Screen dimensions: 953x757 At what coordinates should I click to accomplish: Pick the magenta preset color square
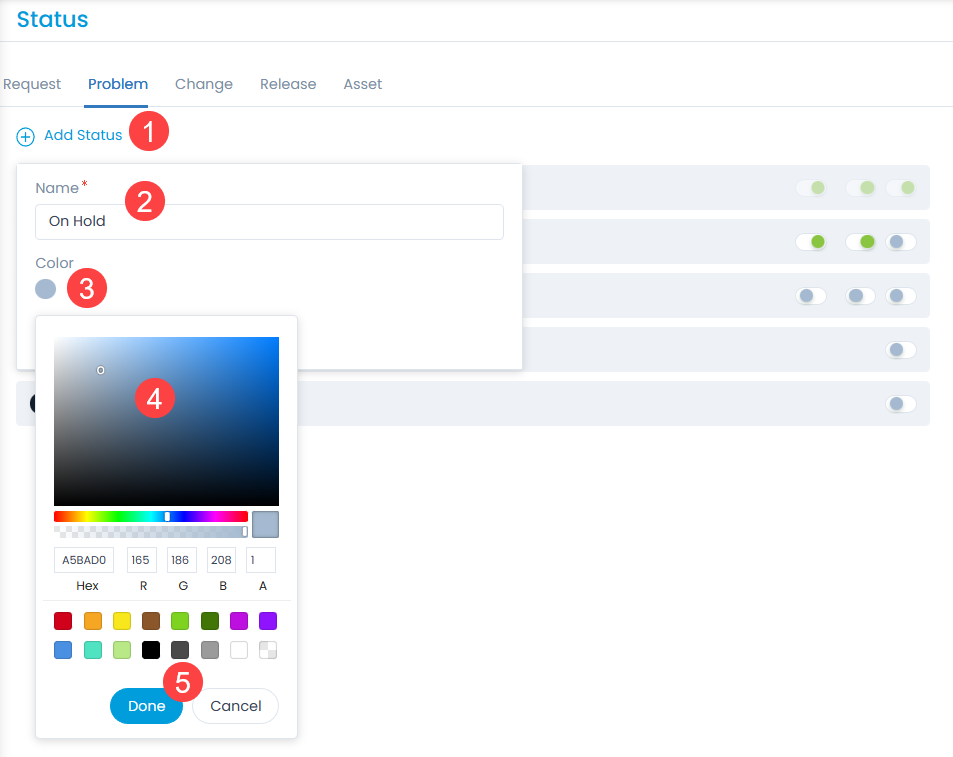[x=239, y=620]
